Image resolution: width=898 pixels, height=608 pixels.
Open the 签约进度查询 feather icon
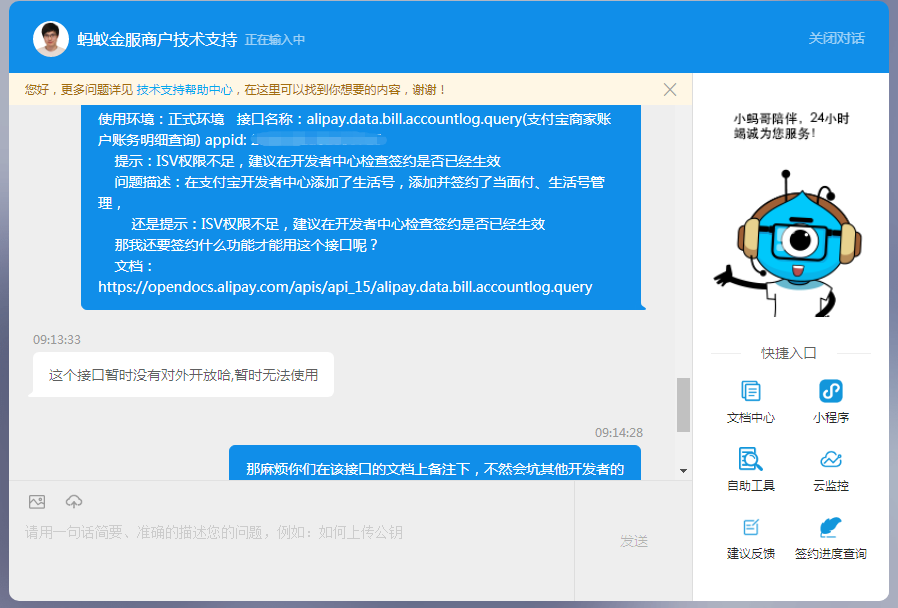tap(830, 527)
